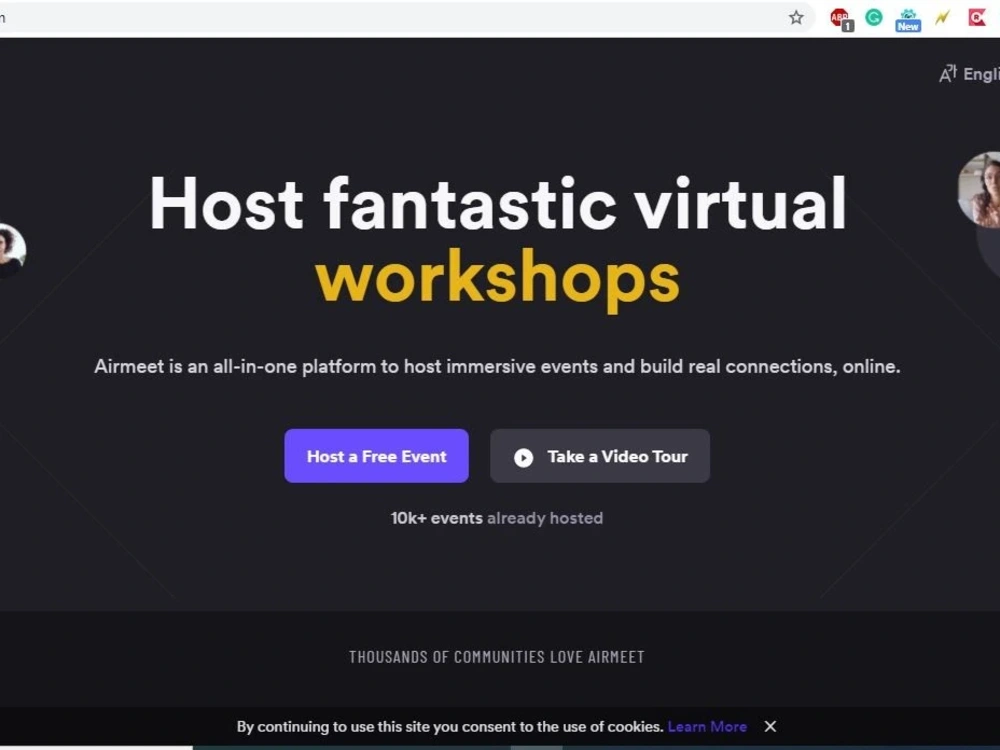
Task: Open the gear extension marked New
Action: [x=908, y=20]
